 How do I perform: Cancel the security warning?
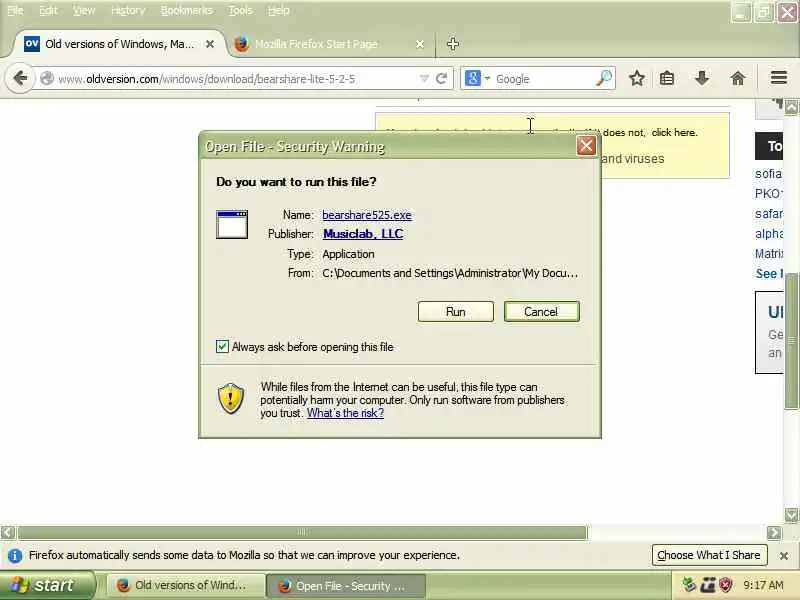[x=541, y=312]
